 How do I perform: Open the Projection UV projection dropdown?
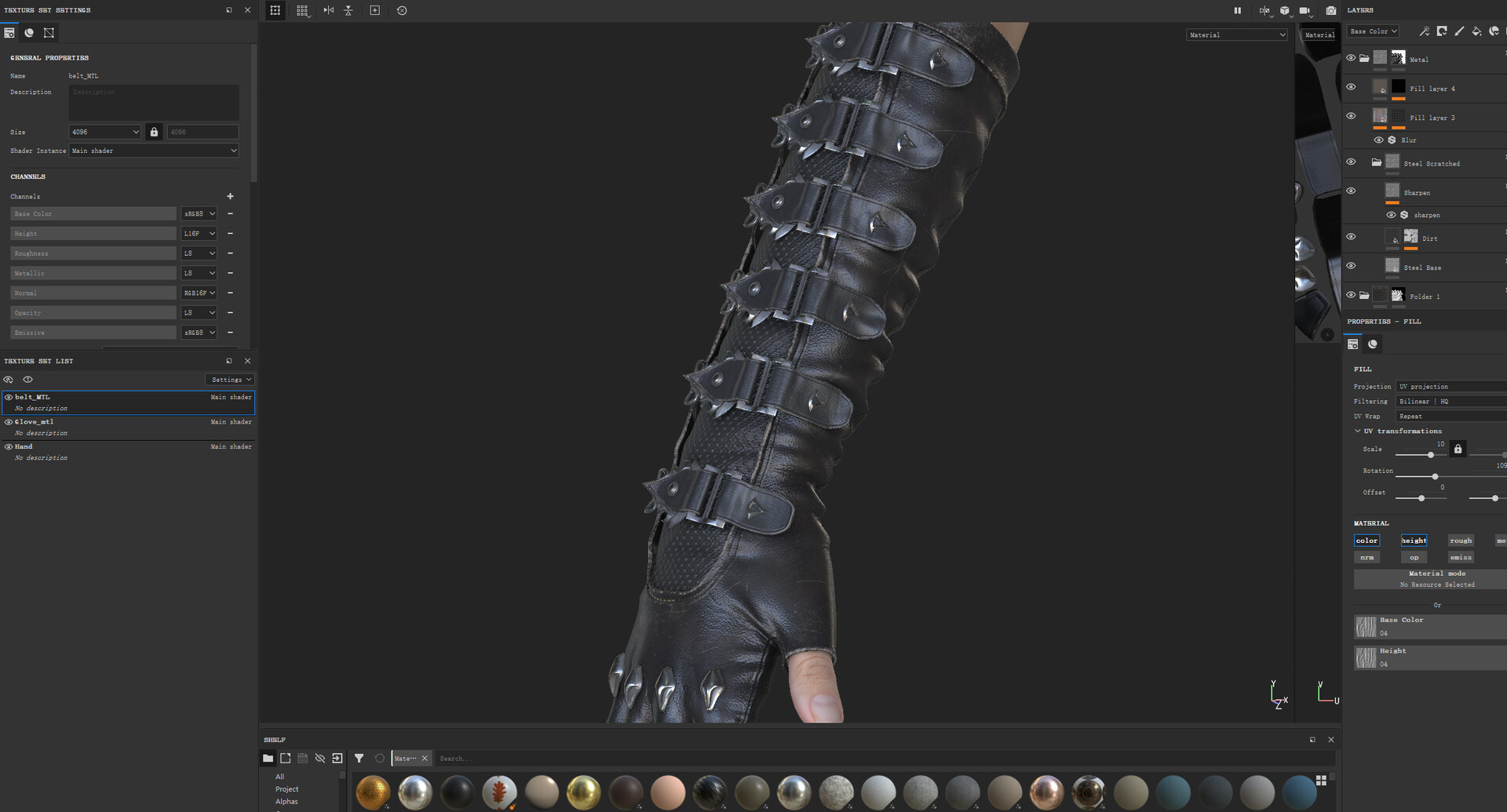[1451, 386]
